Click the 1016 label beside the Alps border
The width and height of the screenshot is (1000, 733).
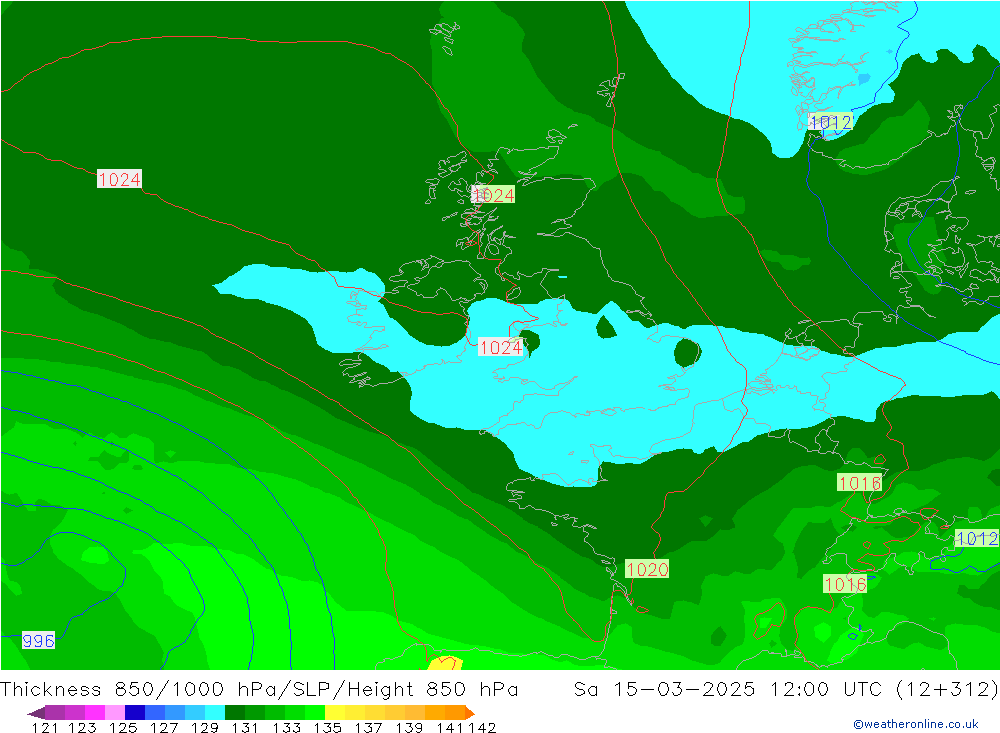[860, 483]
